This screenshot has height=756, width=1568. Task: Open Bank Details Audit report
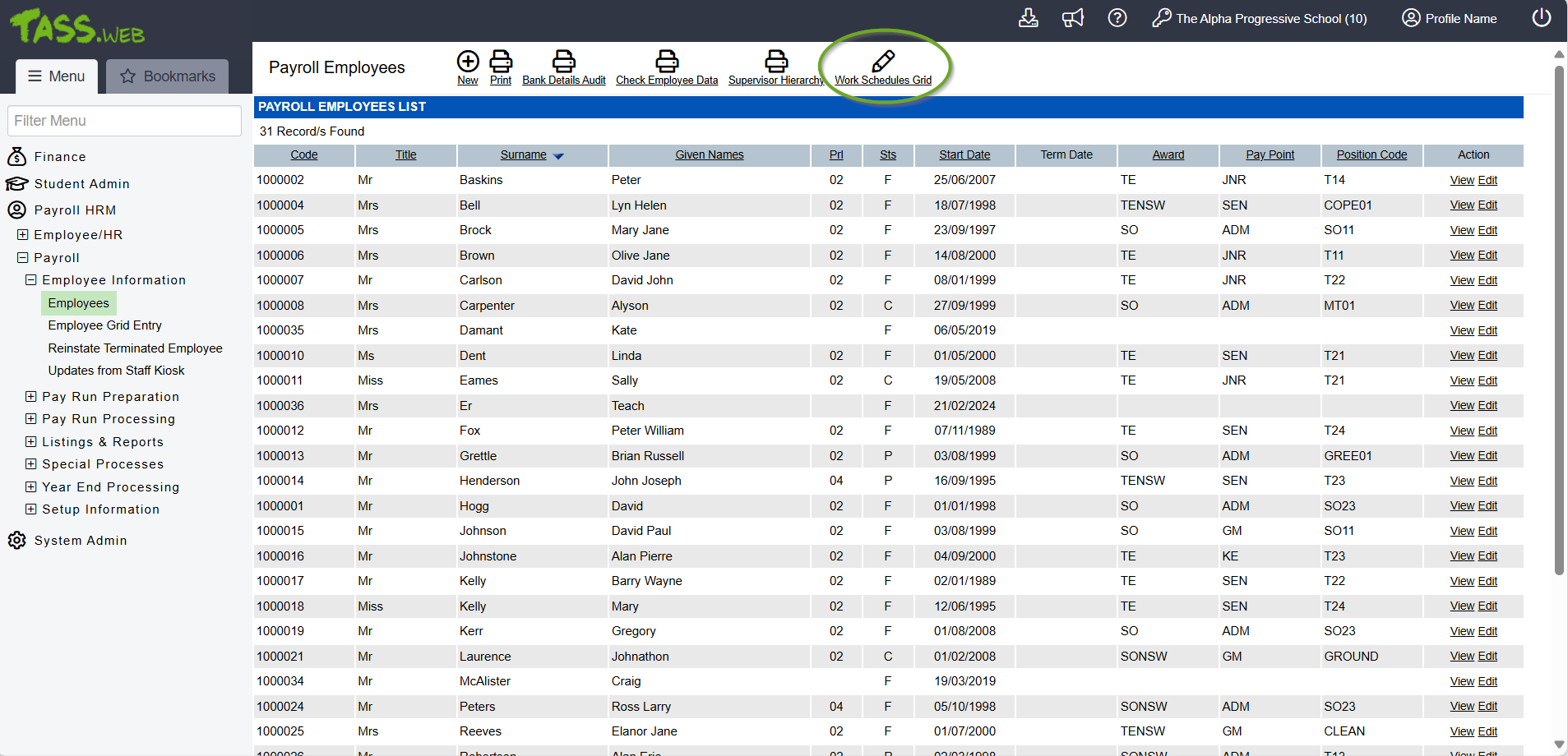(x=563, y=62)
